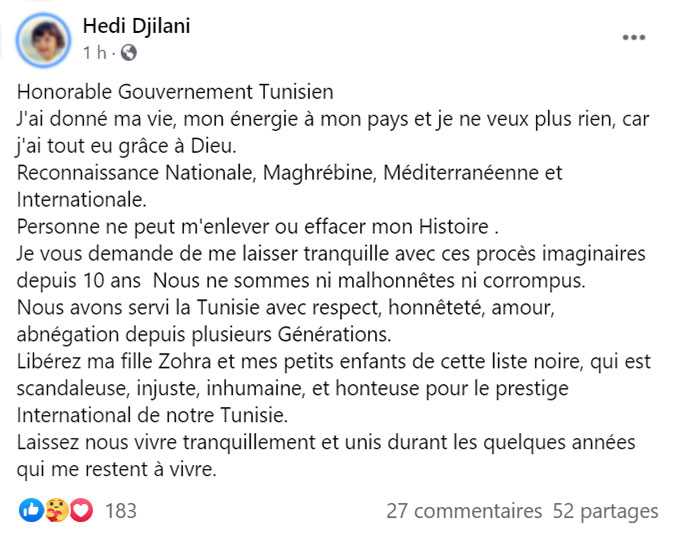Open the 27 commentaires link

[464, 511]
